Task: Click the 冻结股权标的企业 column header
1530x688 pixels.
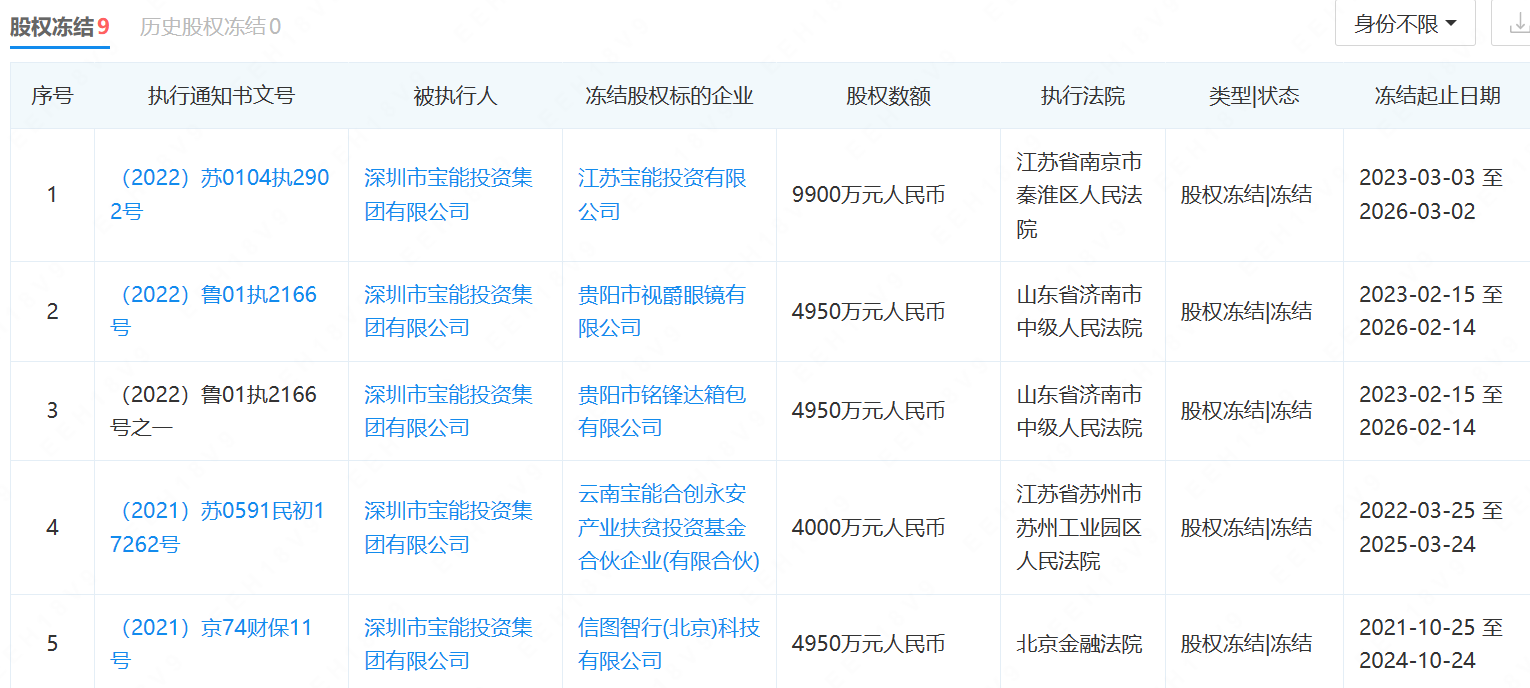Action: [x=669, y=96]
